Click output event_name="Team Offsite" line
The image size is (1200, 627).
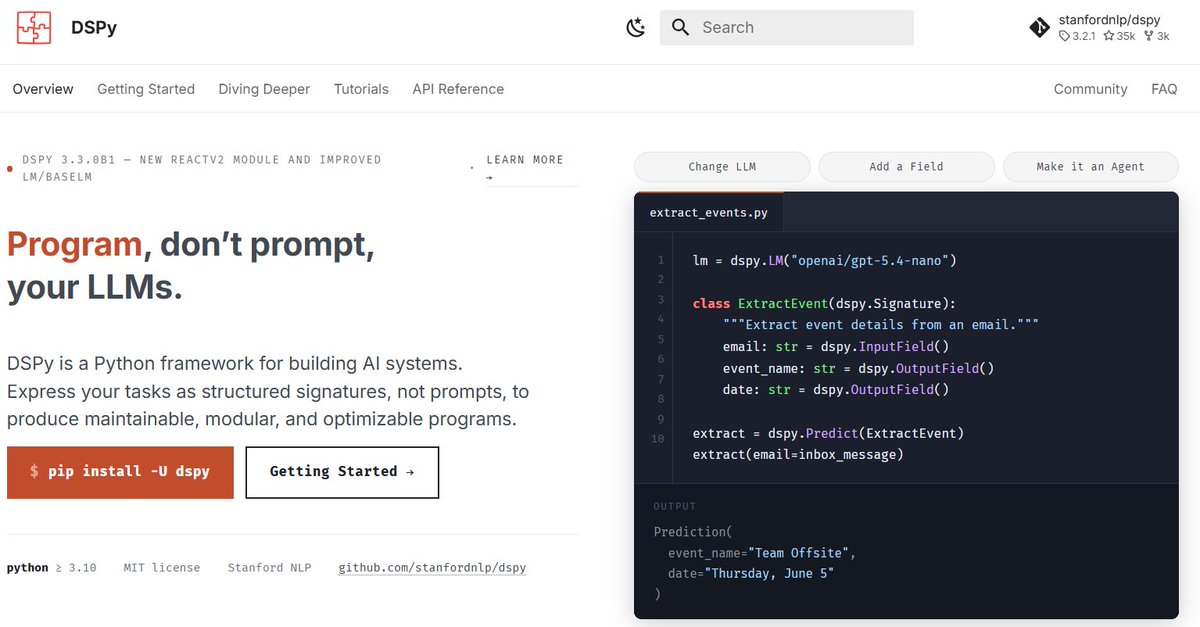coord(762,552)
